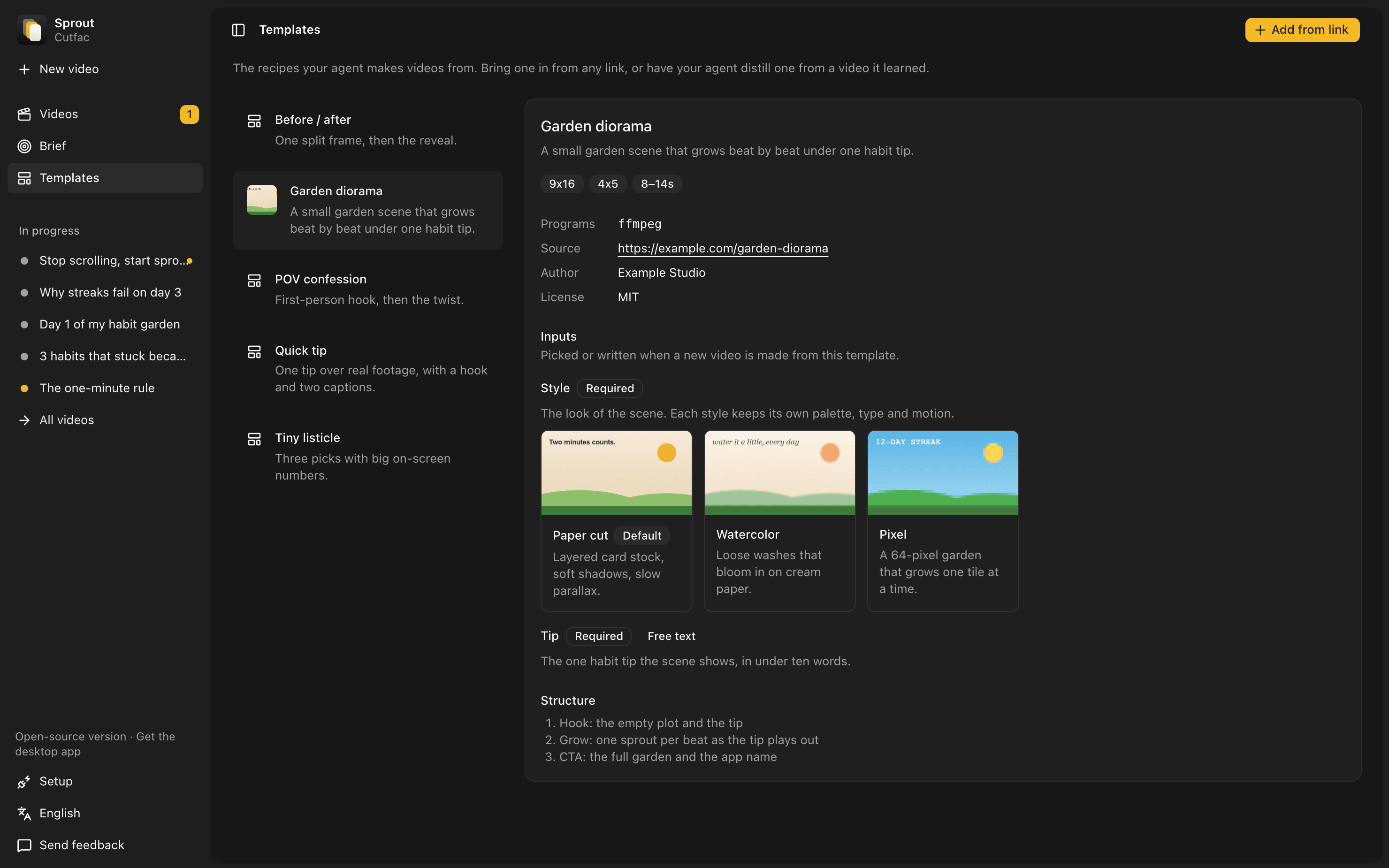The height and width of the screenshot is (868, 1389).
Task: Open 'Why streaks fail on day 3'
Action: [x=105, y=293]
